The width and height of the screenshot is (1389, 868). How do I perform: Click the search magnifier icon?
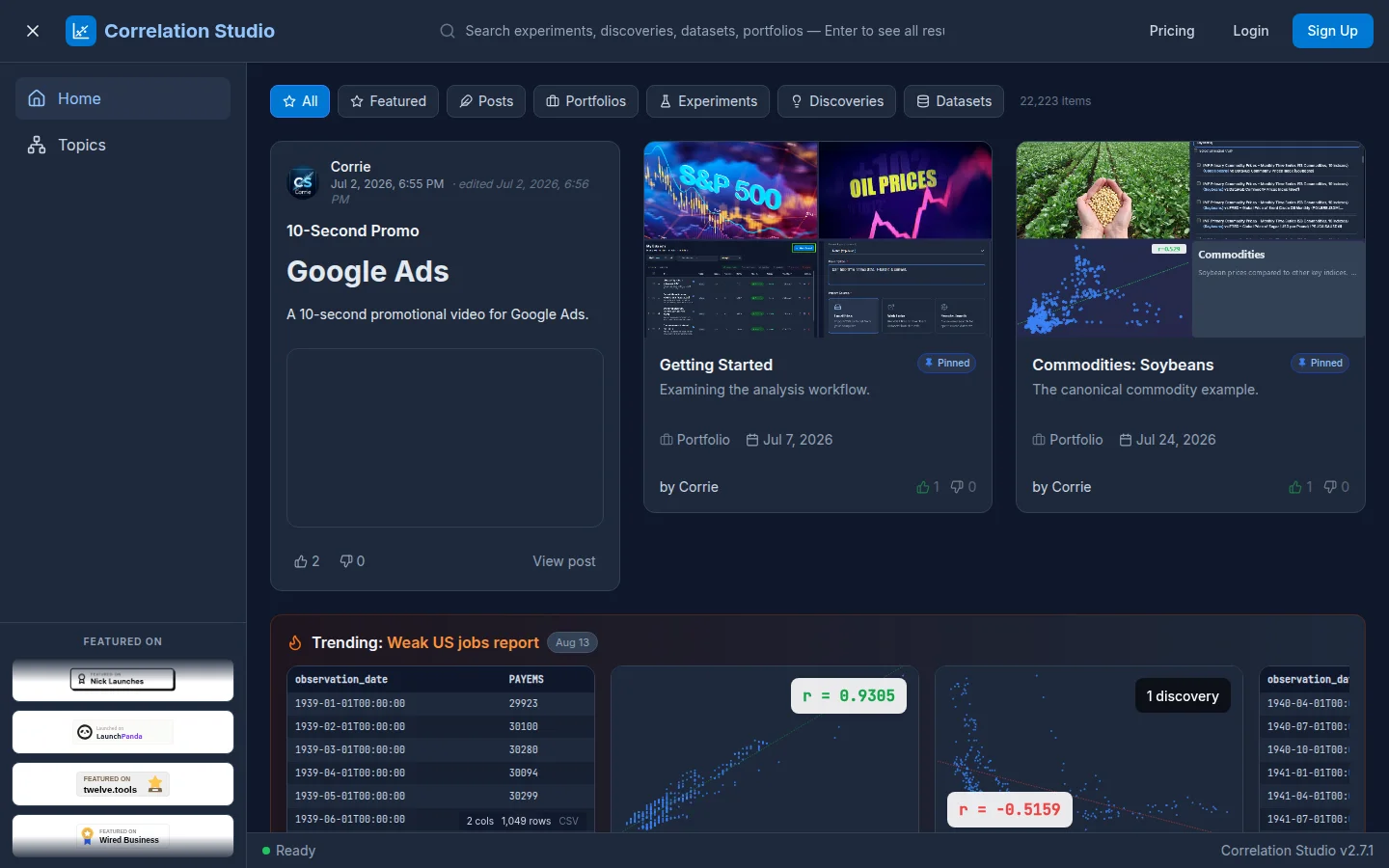coord(448,31)
